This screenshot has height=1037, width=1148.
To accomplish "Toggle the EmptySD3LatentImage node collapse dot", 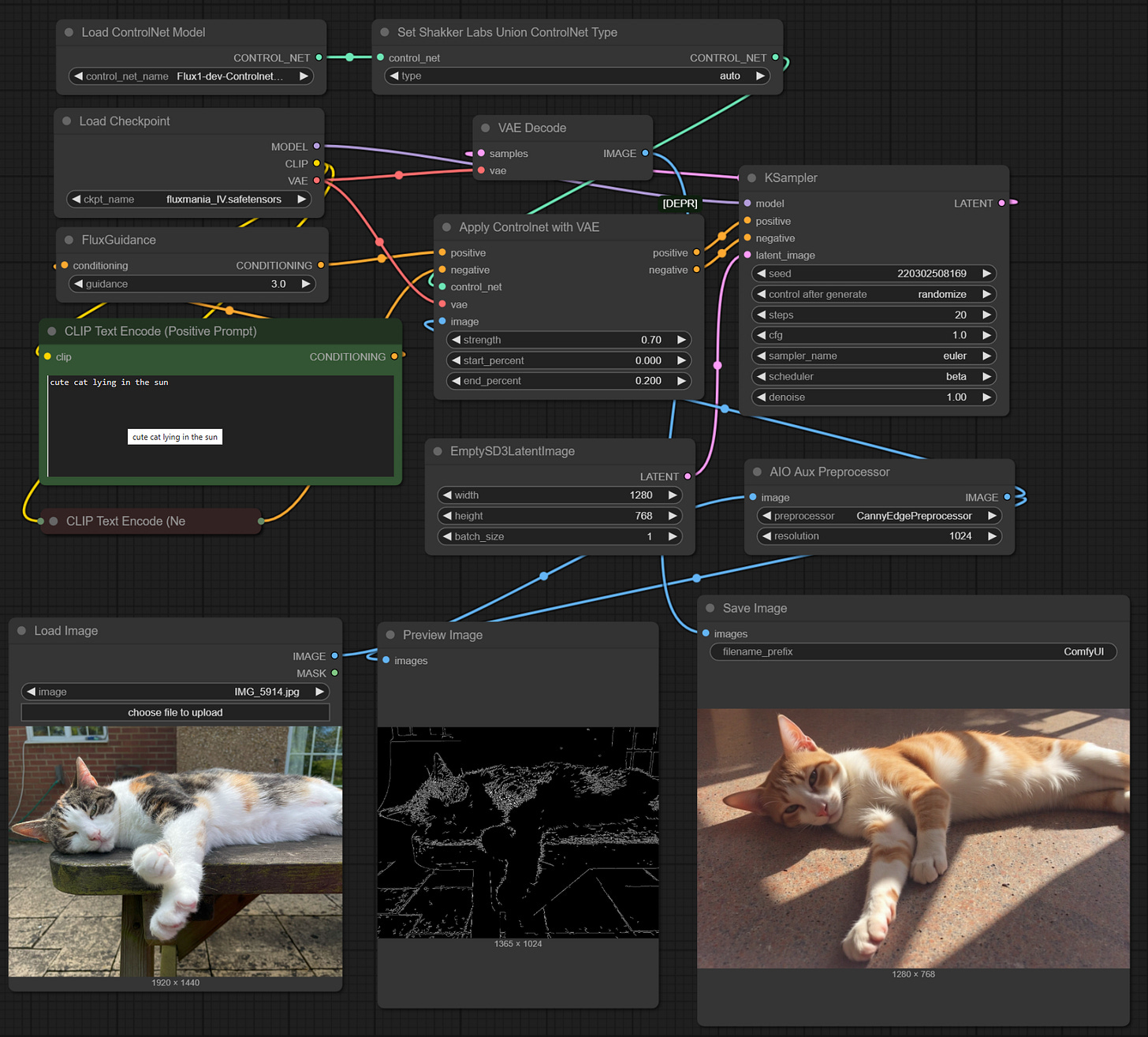I will pos(438,451).
